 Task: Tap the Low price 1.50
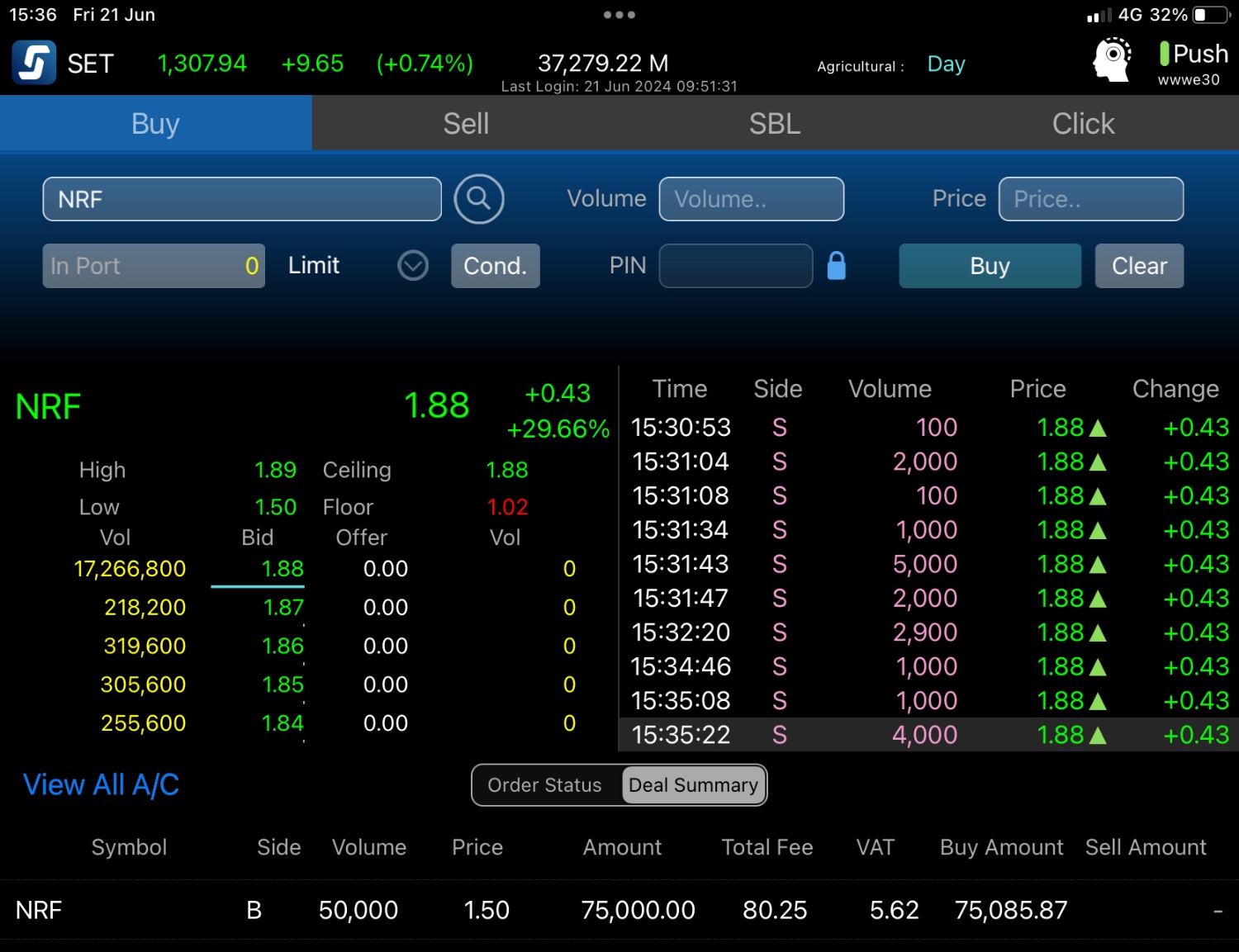(275, 507)
